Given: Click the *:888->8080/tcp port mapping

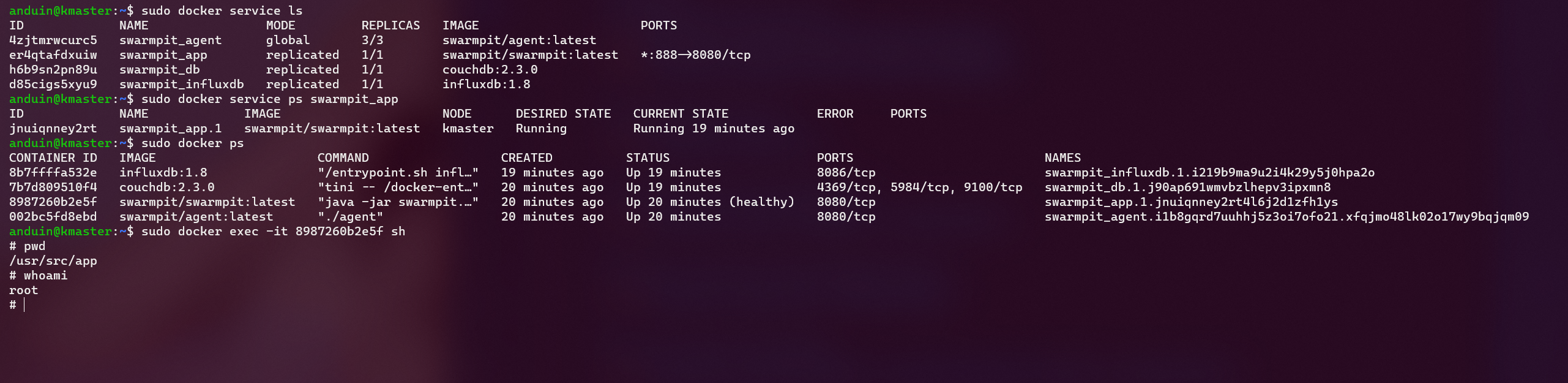Looking at the screenshot, I should [x=695, y=55].
